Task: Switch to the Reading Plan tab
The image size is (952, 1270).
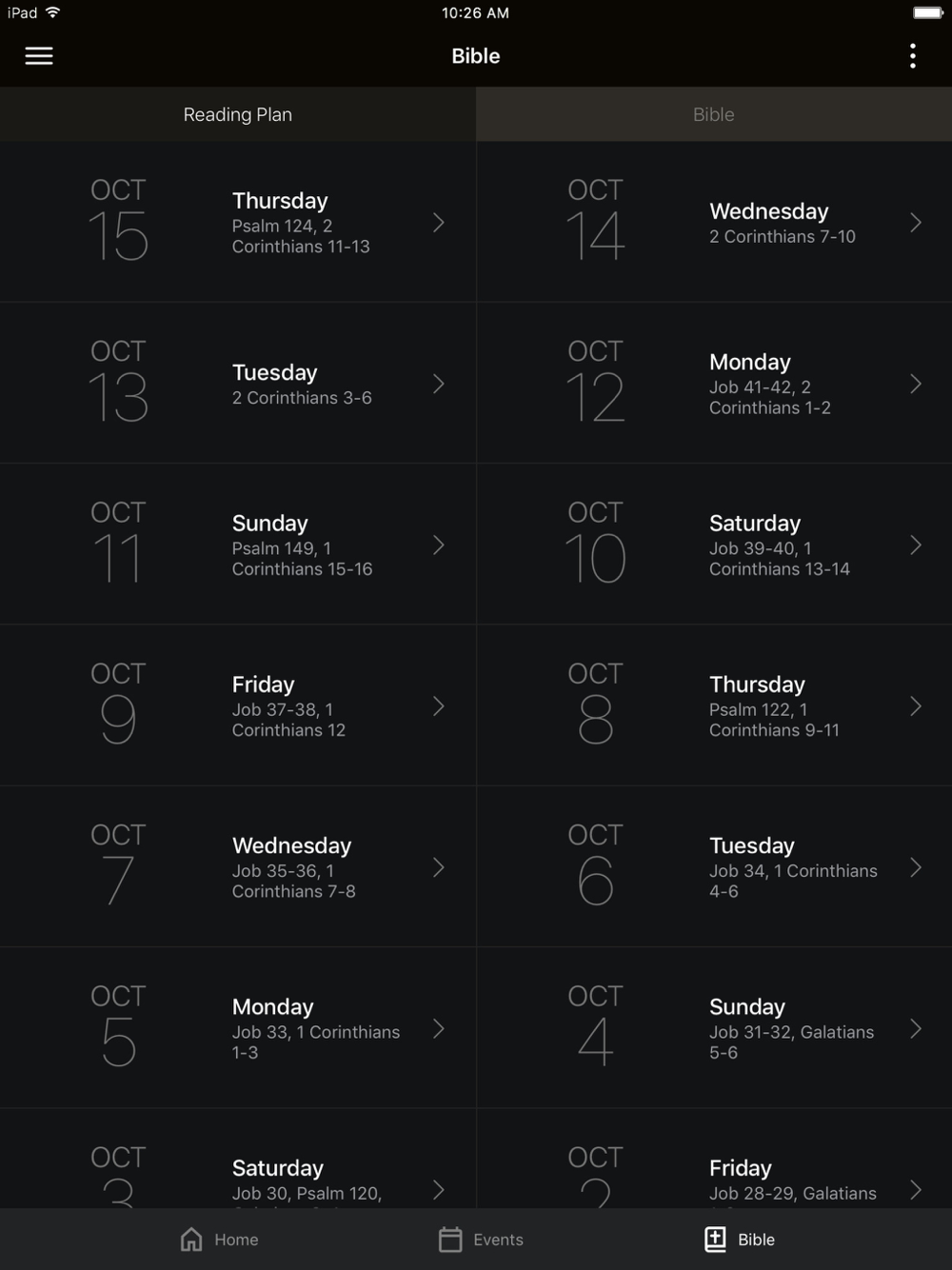Action: [238, 114]
